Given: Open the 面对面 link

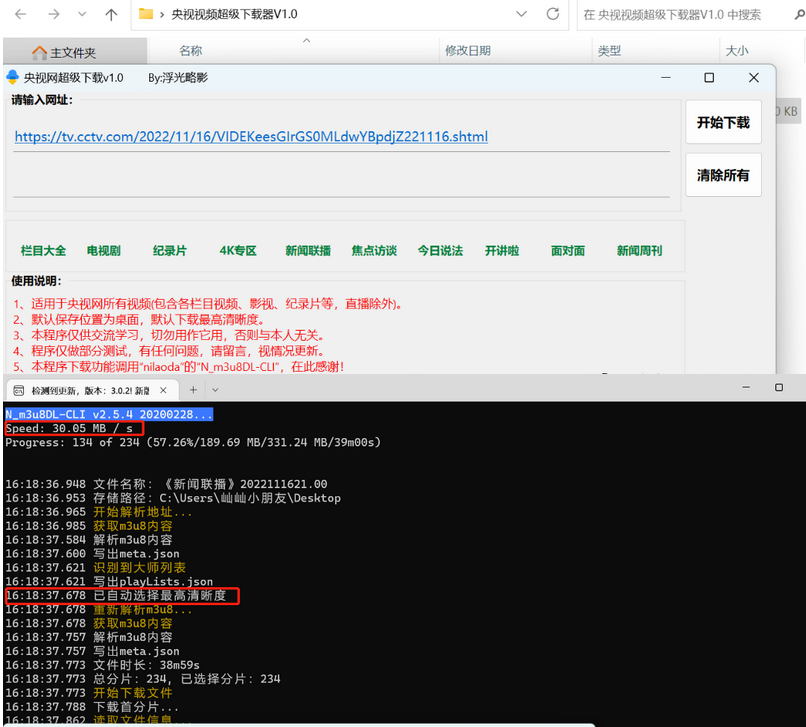Looking at the screenshot, I should [x=568, y=251].
